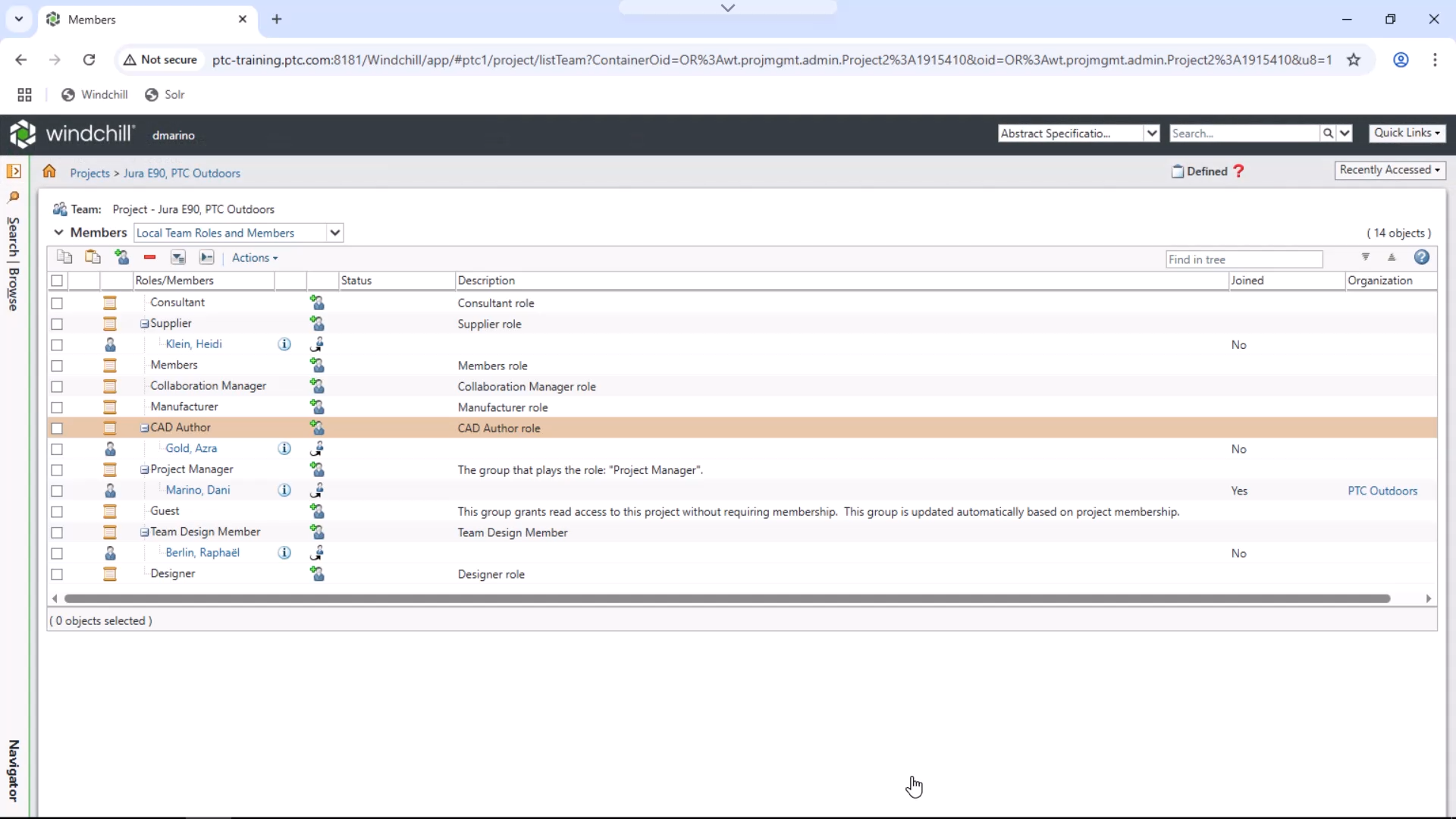Open the Search tab icon on the left sidebar
The image size is (1456, 819).
tap(13, 197)
